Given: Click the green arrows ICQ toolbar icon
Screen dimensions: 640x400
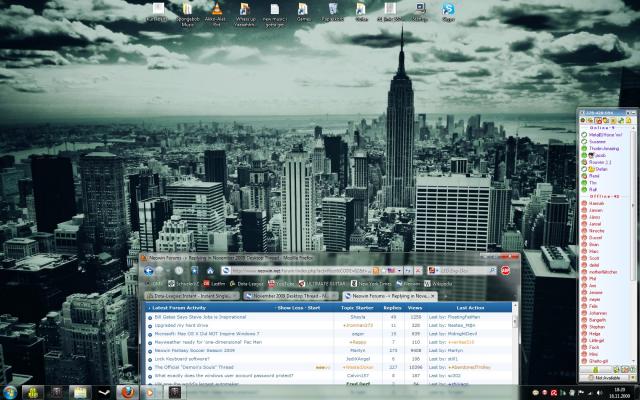Looking at the screenshot, I should 621,120.
